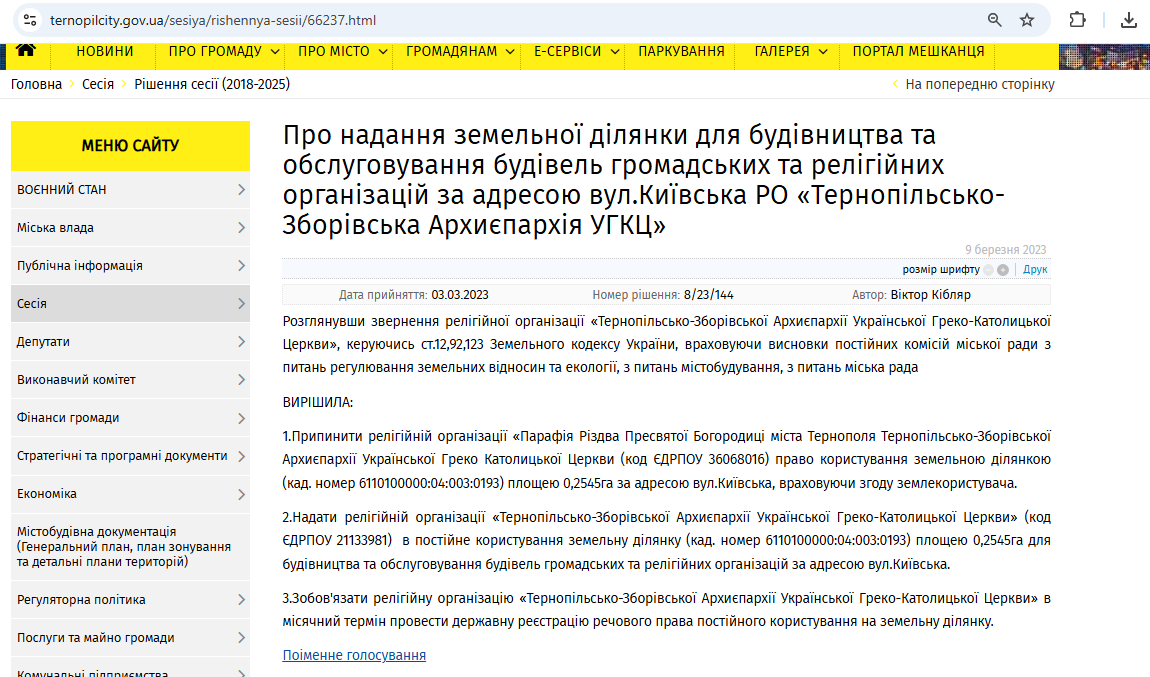The width and height of the screenshot is (1150, 677).
Task: Open the НОВИНИ menu item
Action: coord(105,51)
